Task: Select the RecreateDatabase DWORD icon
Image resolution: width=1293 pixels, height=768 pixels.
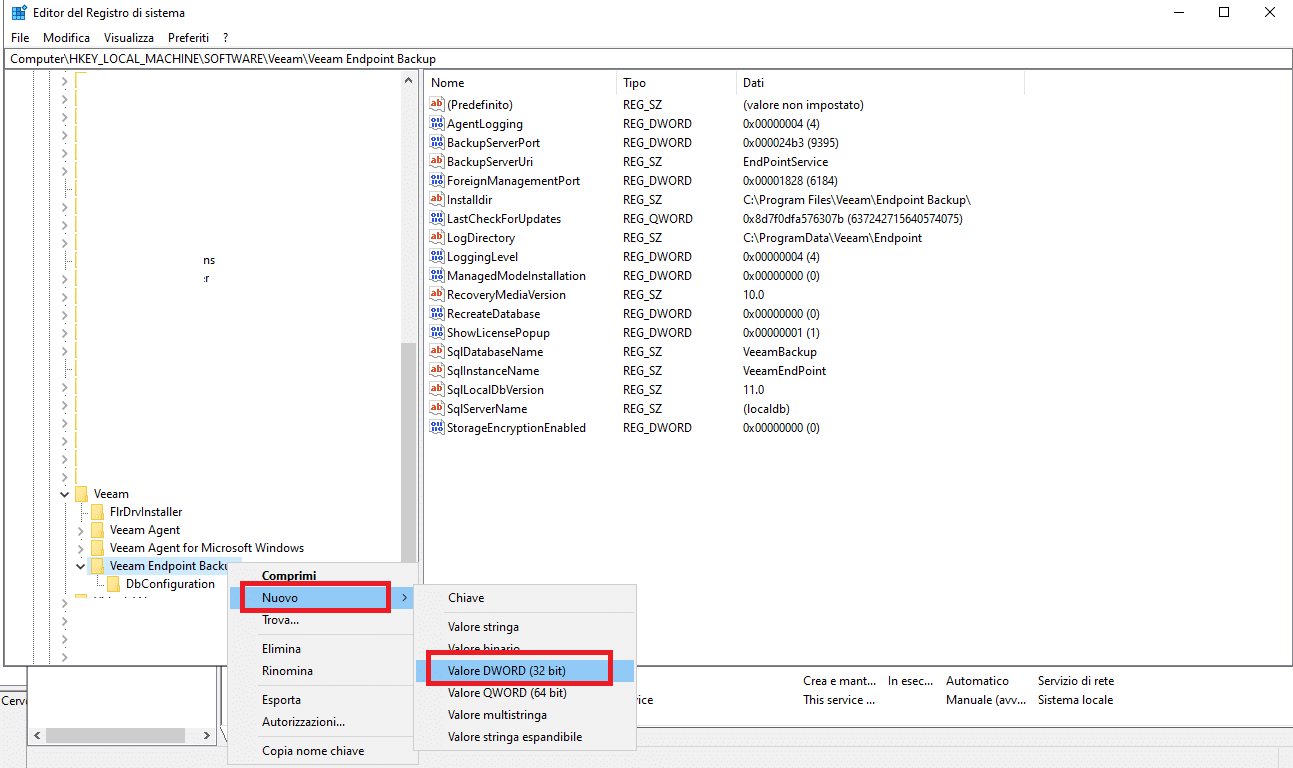Action: (x=436, y=313)
